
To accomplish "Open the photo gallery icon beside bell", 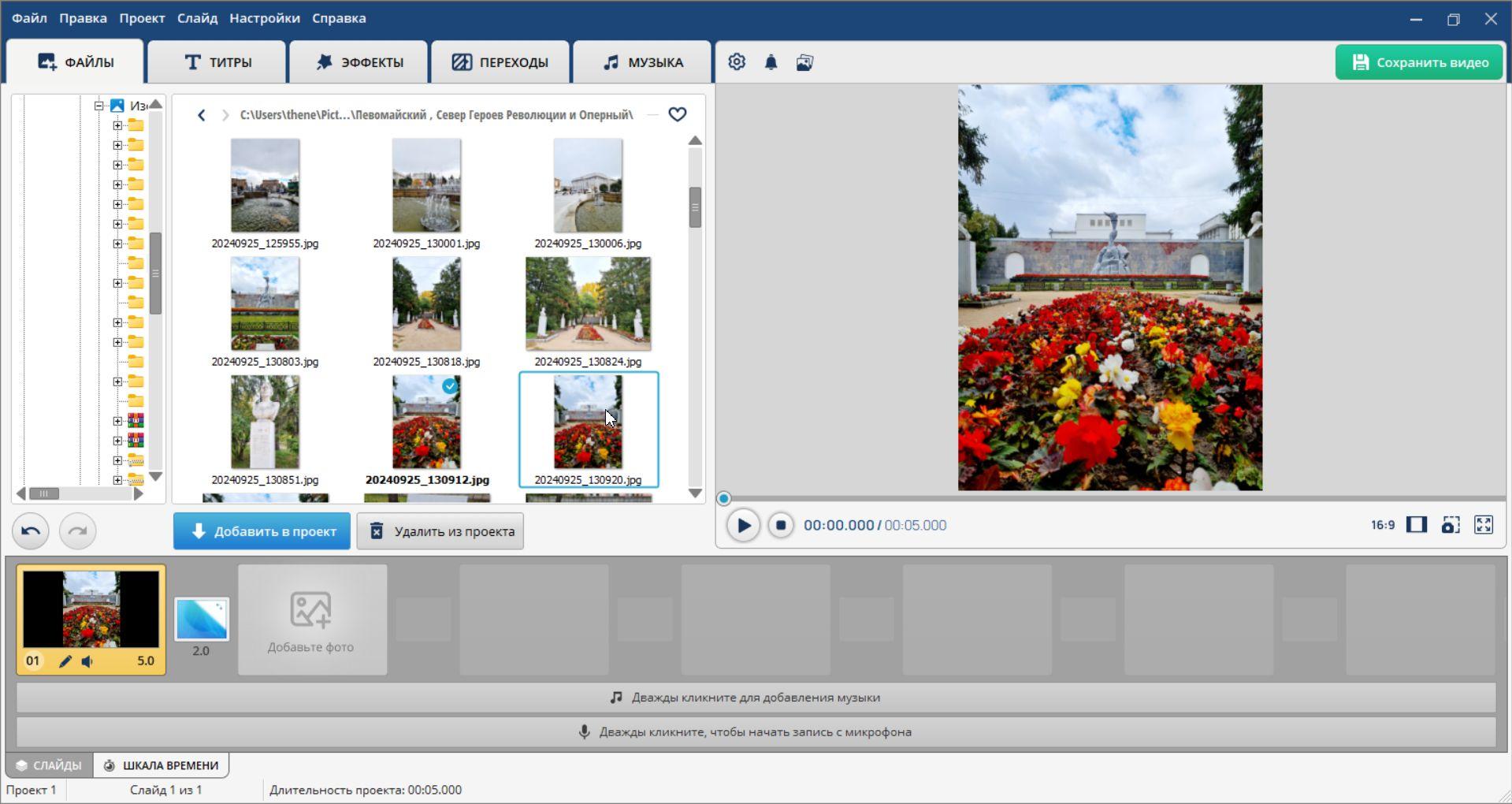I will 804,62.
